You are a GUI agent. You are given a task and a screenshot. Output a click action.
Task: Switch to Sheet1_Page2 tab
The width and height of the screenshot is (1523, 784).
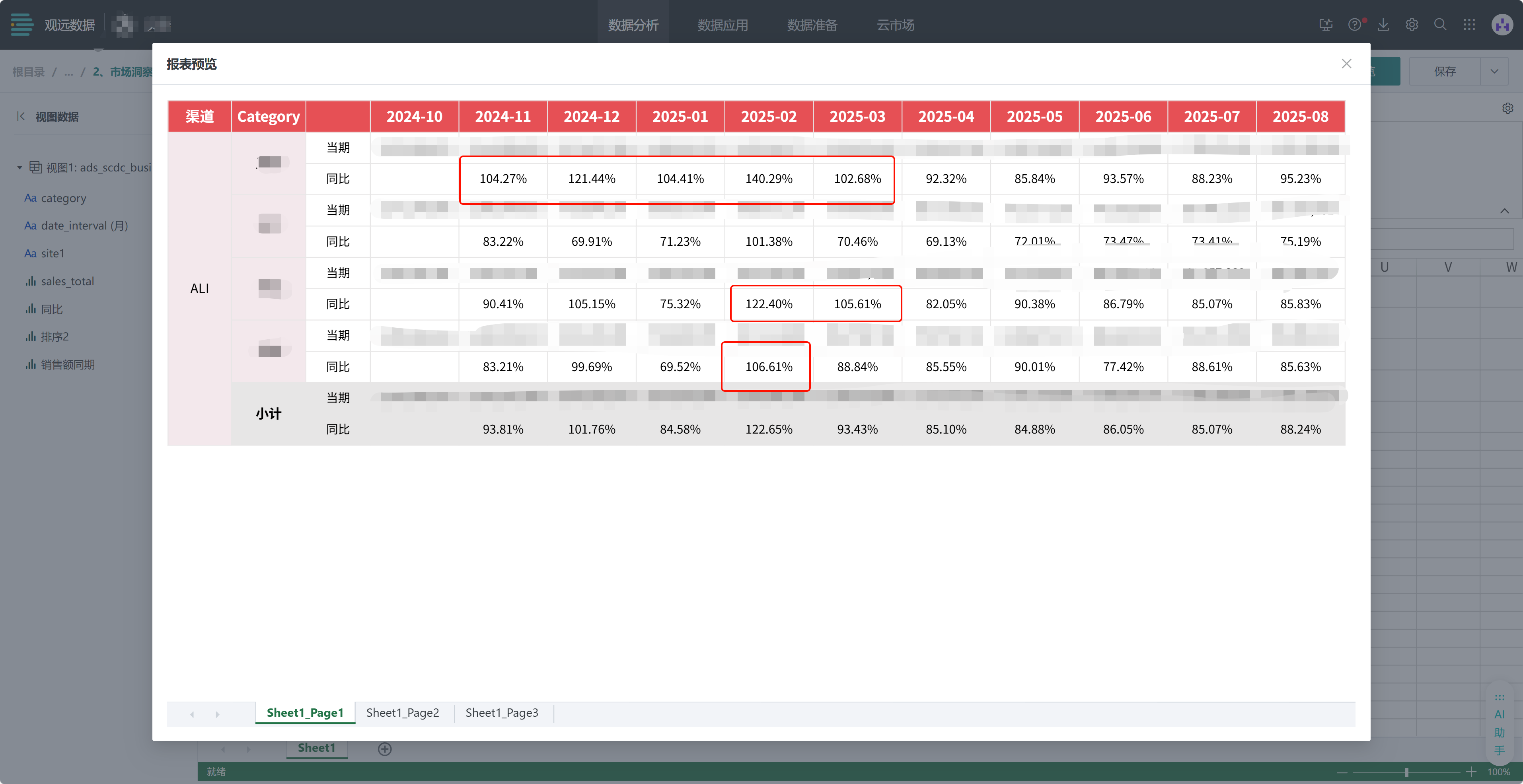(402, 713)
